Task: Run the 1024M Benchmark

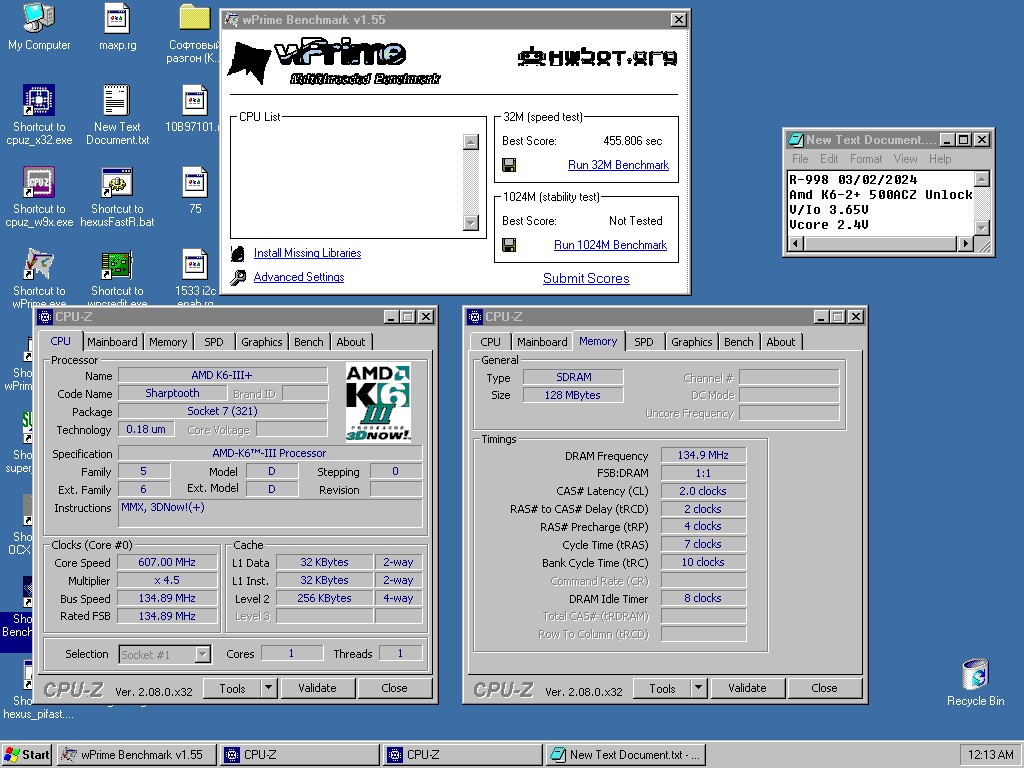Action: [x=610, y=245]
